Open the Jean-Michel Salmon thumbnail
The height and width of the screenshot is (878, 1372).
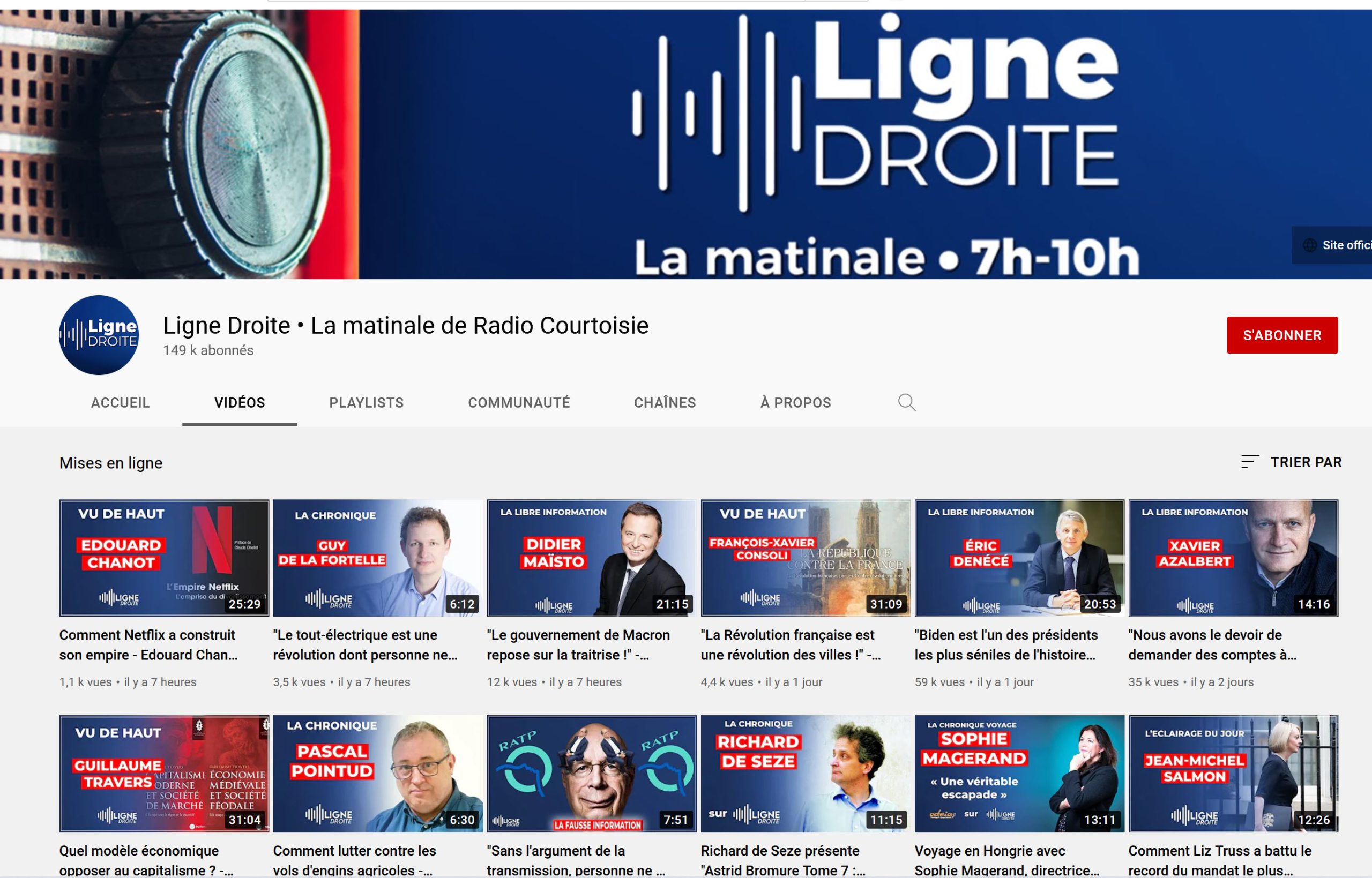tap(1233, 774)
